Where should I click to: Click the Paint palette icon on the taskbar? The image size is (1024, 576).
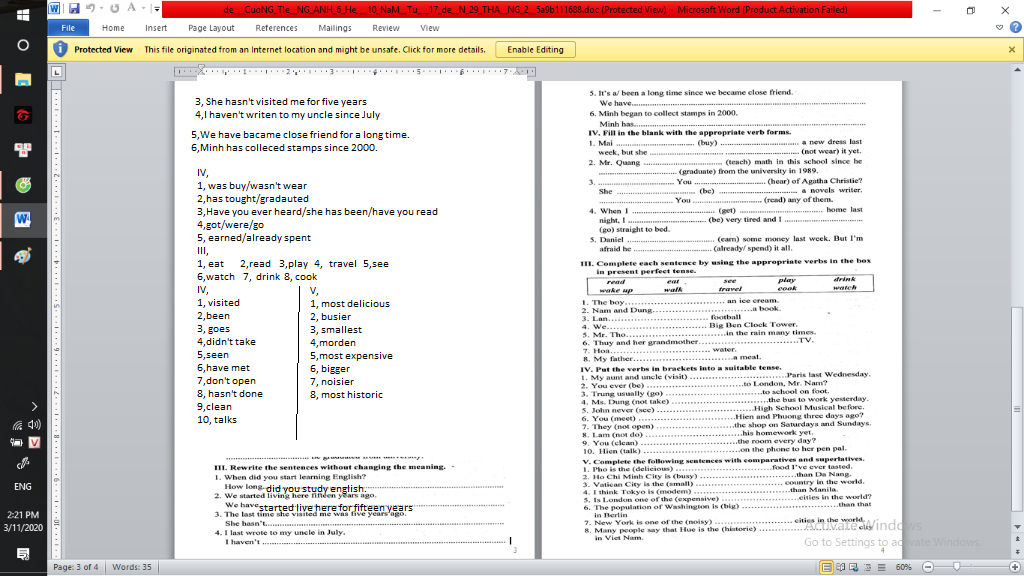click(23, 256)
